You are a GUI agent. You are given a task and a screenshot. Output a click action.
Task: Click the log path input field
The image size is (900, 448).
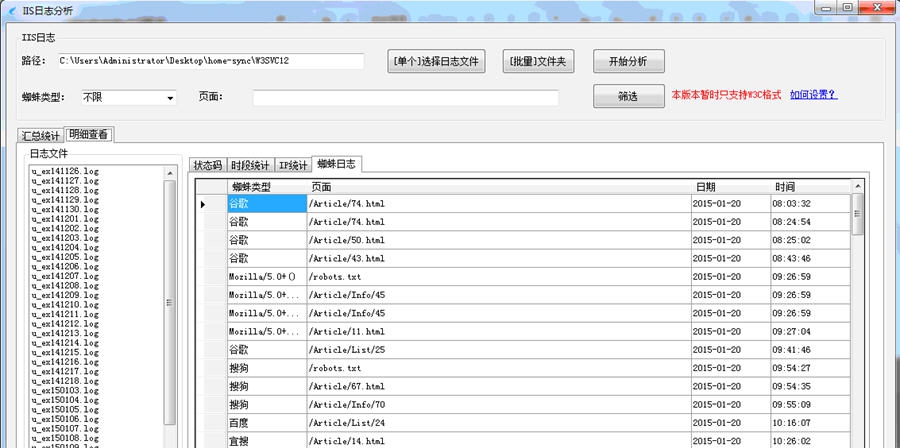[211, 61]
